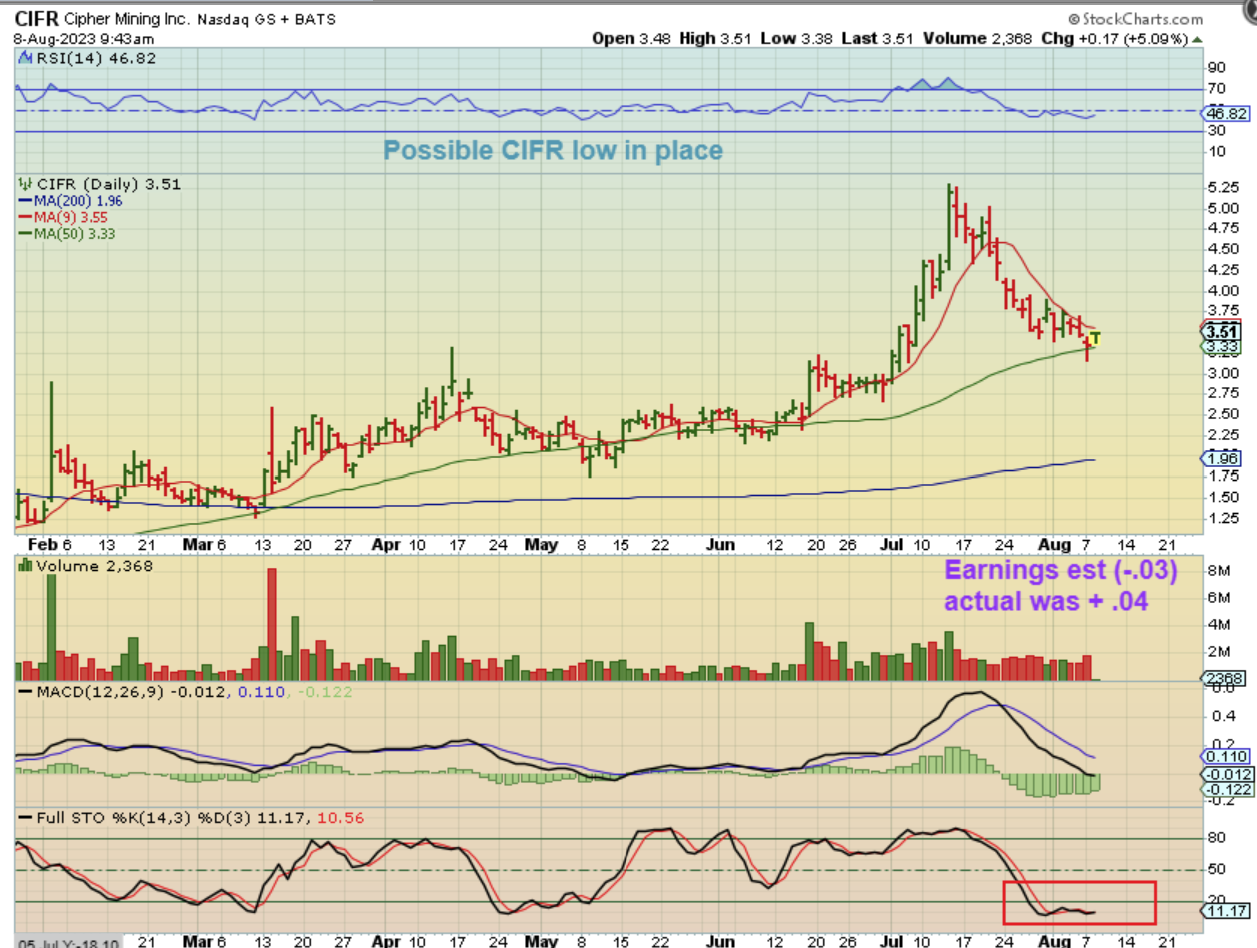Click the "Chg +0.17 (+5.09%)" change value
1257x948 pixels.
point(1124,39)
